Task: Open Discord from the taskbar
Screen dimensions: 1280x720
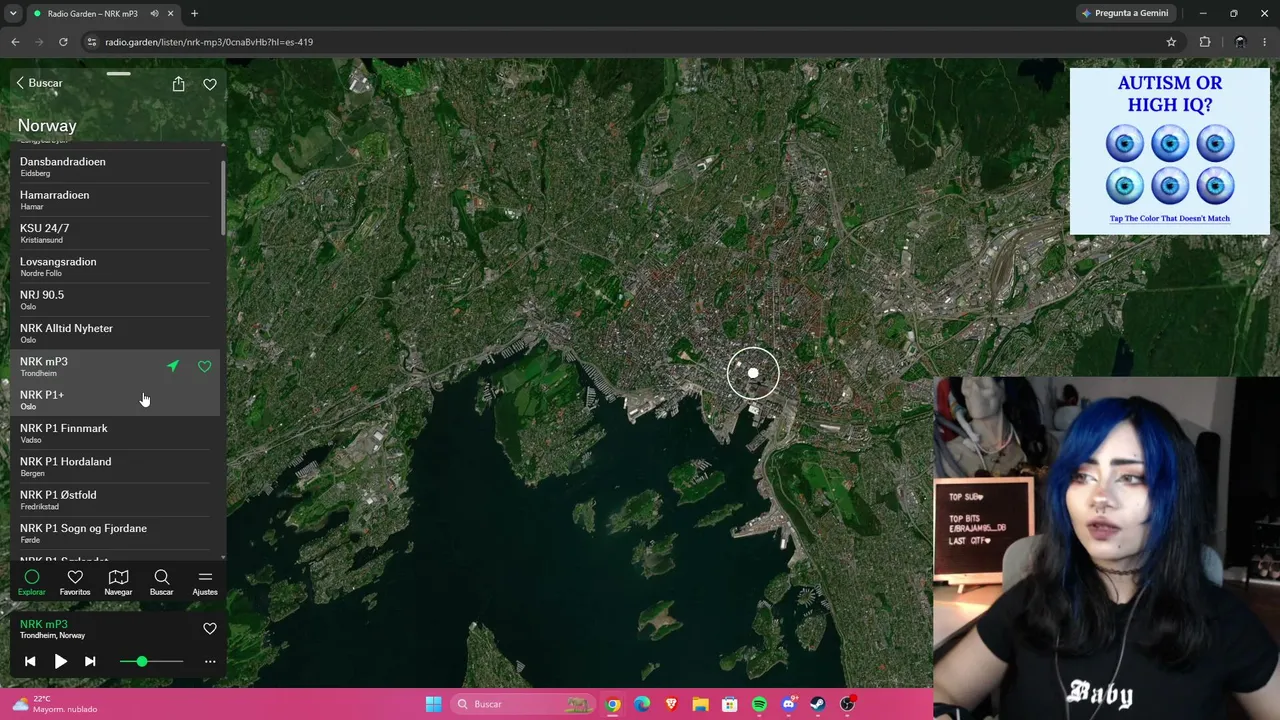Action: [789, 704]
